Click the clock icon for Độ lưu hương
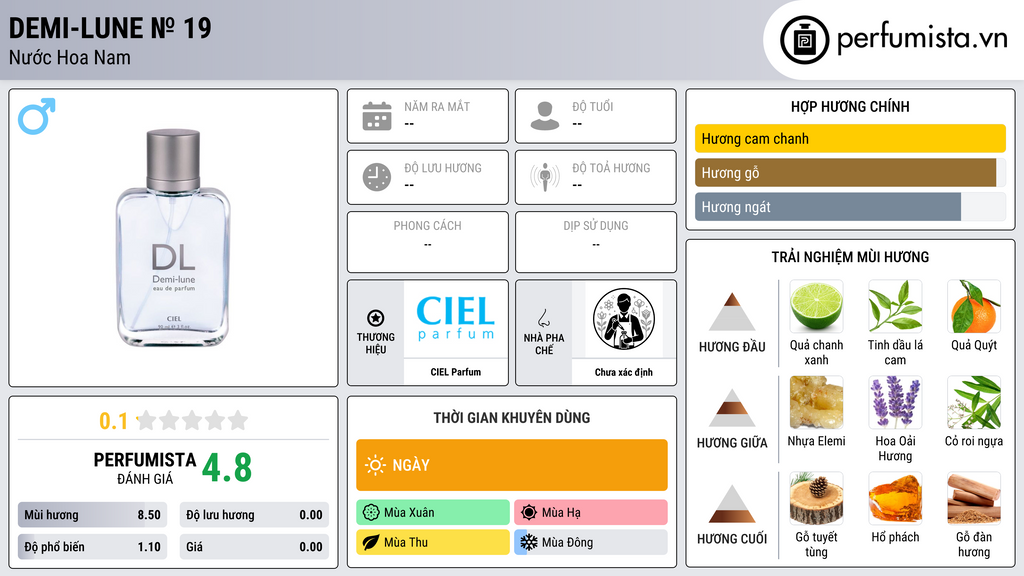Viewport: 1024px width, 576px height. [x=377, y=177]
